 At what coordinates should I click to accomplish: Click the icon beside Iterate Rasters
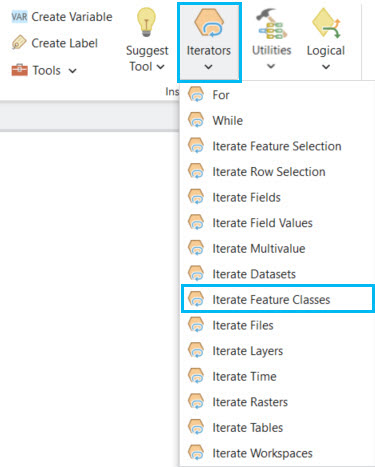point(196,402)
